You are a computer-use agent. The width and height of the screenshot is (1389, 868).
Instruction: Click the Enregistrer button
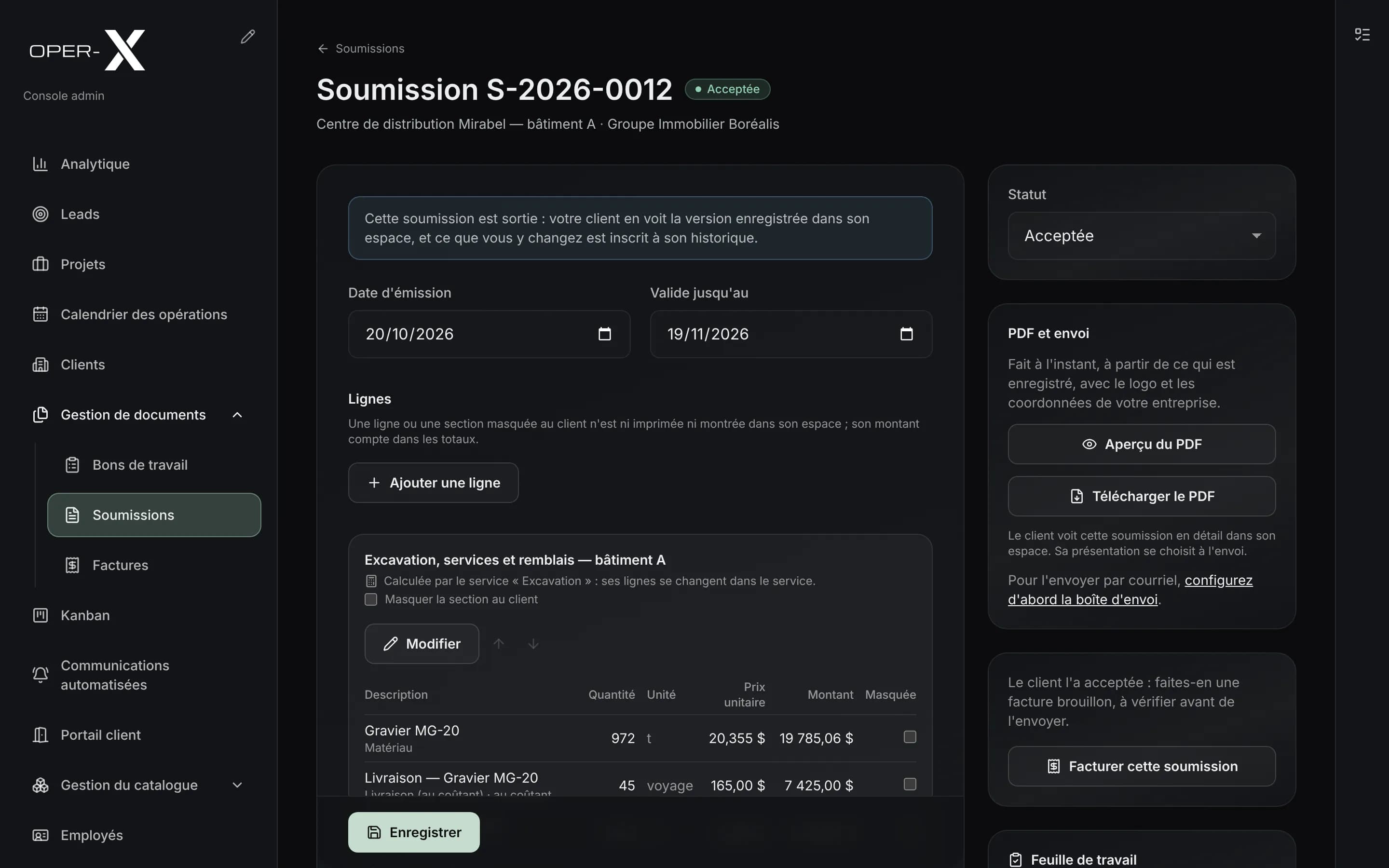pyautogui.click(x=414, y=832)
